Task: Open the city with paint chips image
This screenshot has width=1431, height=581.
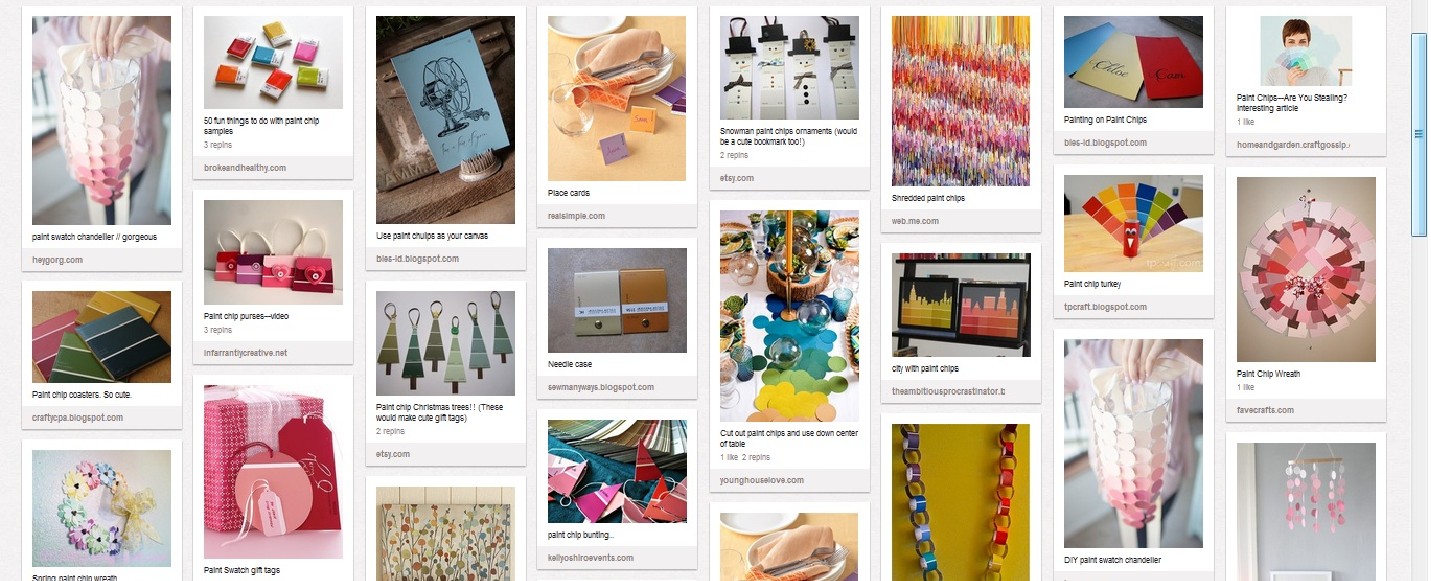Action: 961,305
